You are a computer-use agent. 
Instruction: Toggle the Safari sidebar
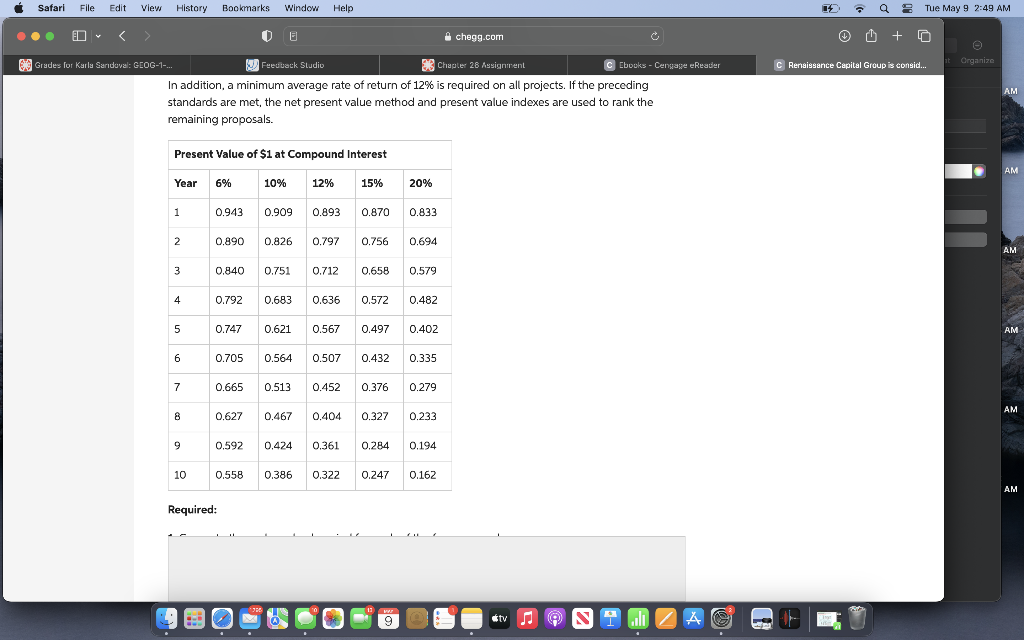(x=77, y=35)
